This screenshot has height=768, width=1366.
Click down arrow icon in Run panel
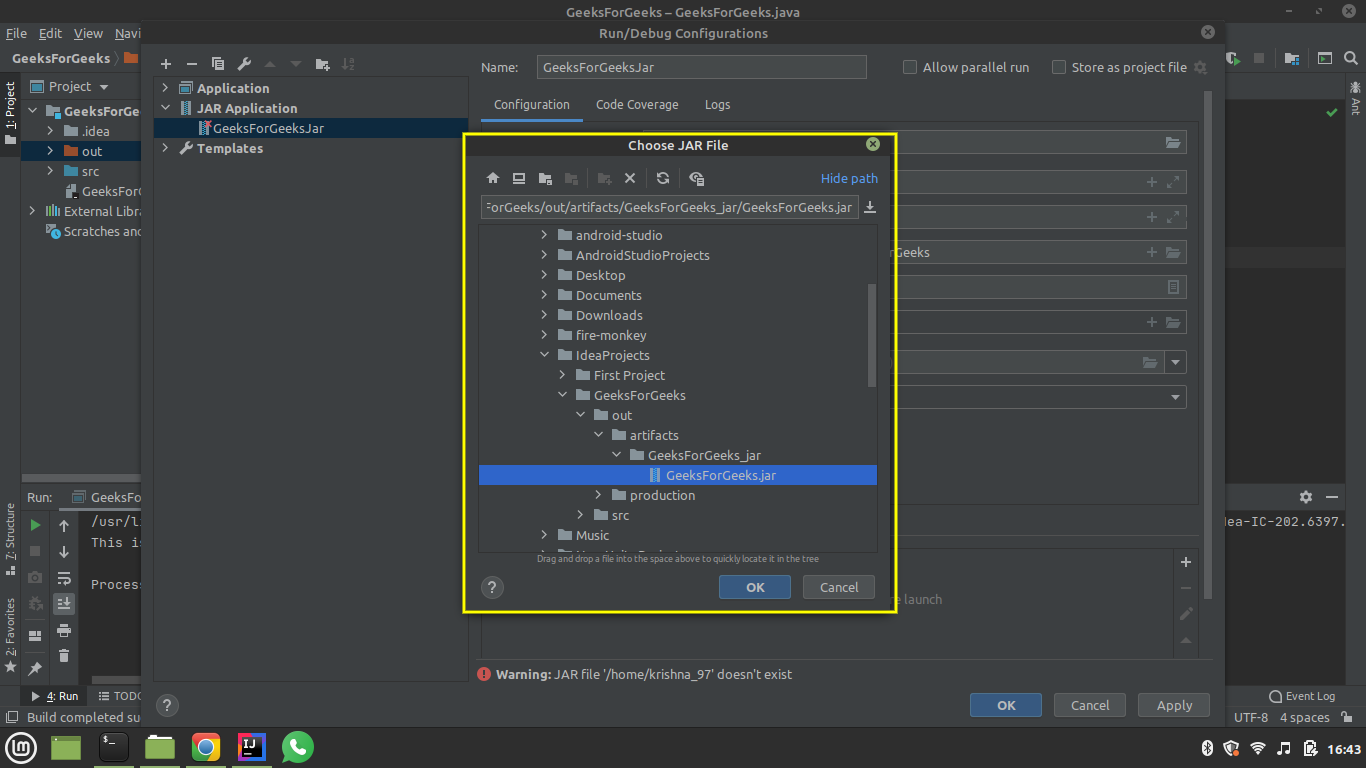pos(64,552)
